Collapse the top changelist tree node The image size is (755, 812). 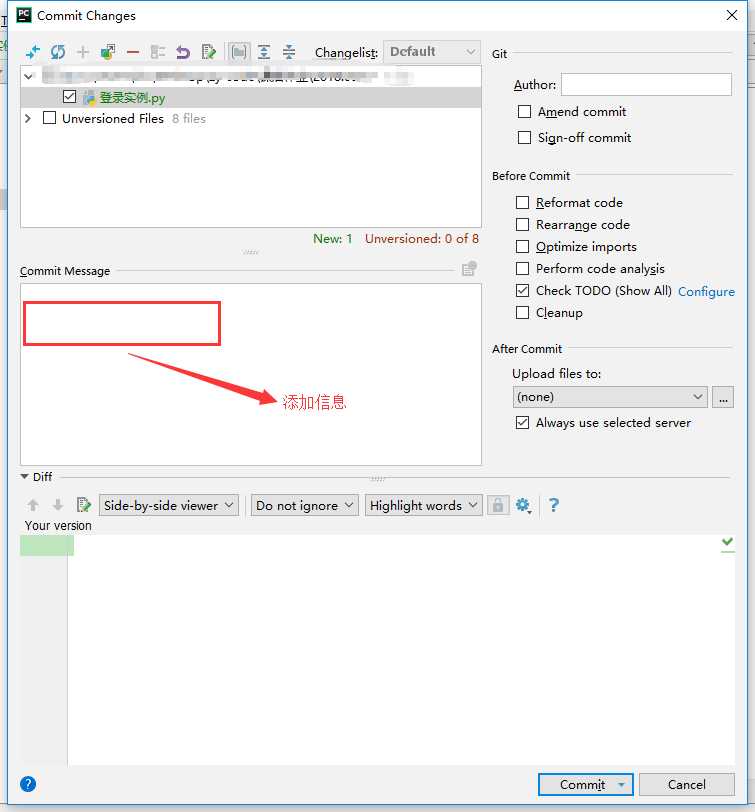click(x=28, y=77)
